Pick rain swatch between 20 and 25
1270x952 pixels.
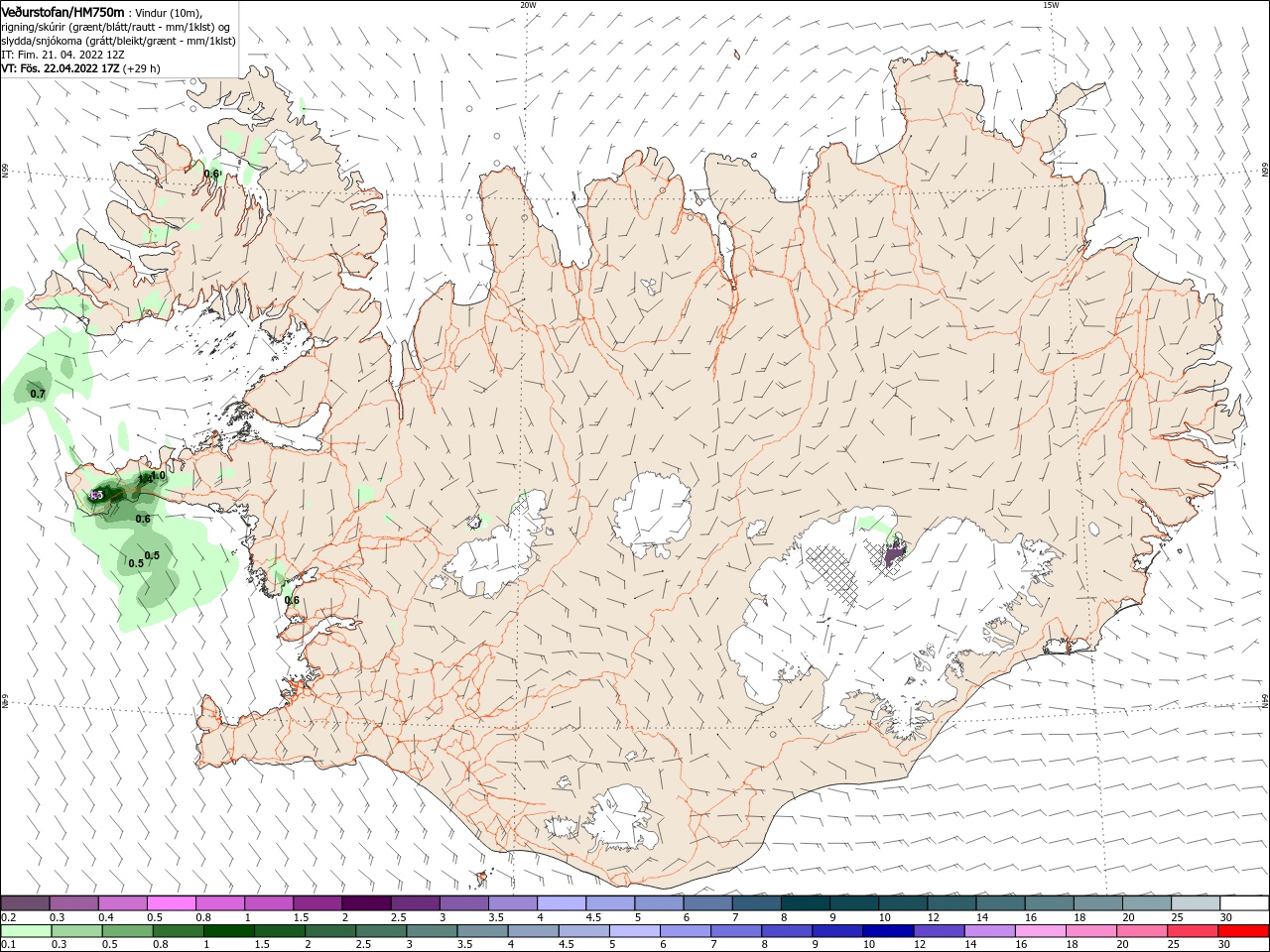pos(1142,931)
